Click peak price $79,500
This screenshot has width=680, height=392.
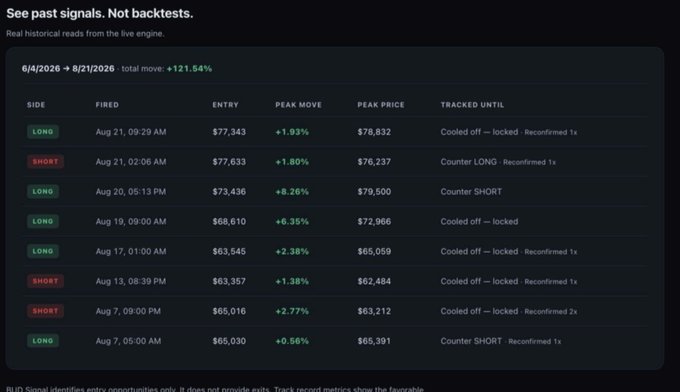[x=374, y=192]
